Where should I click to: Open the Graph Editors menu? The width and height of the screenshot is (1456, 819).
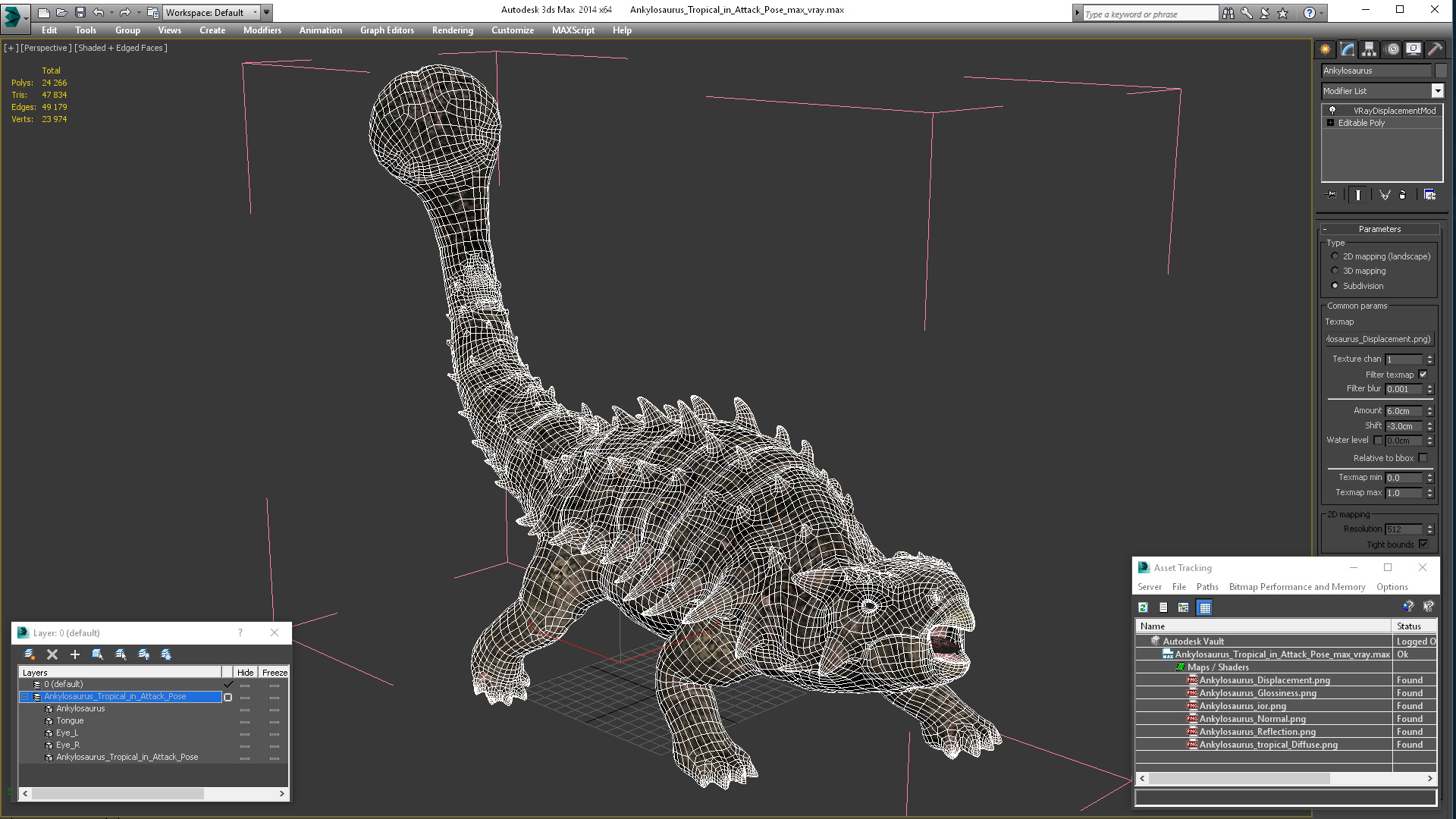click(387, 30)
